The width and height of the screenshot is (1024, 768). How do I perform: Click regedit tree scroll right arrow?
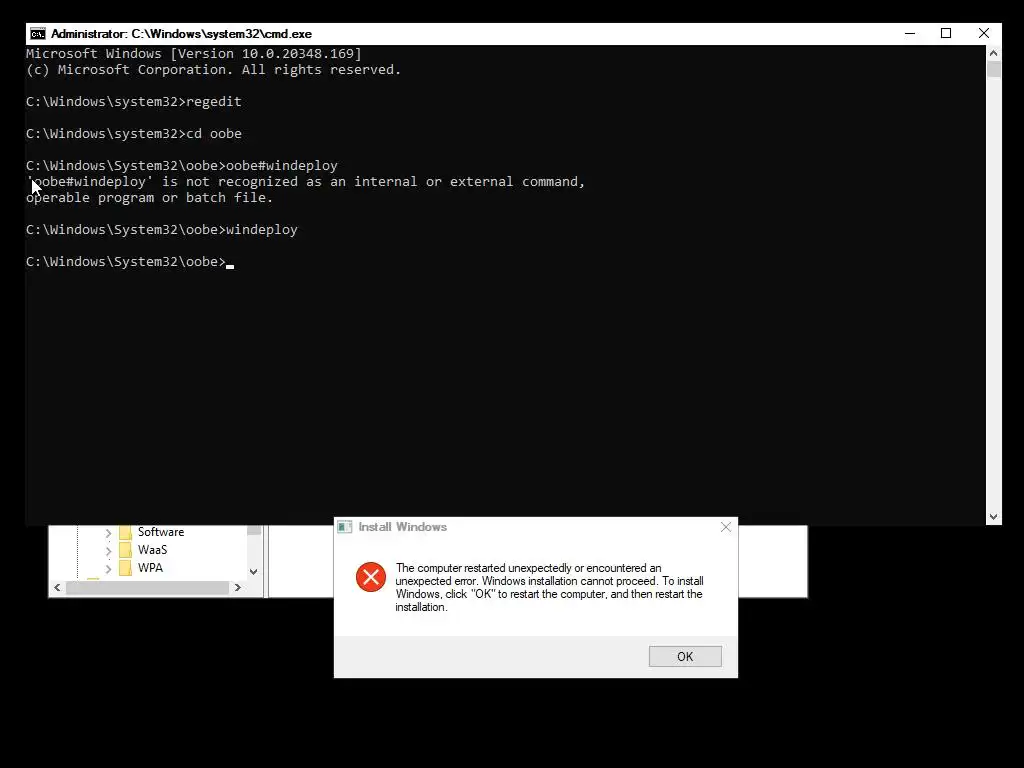click(x=238, y=588)
